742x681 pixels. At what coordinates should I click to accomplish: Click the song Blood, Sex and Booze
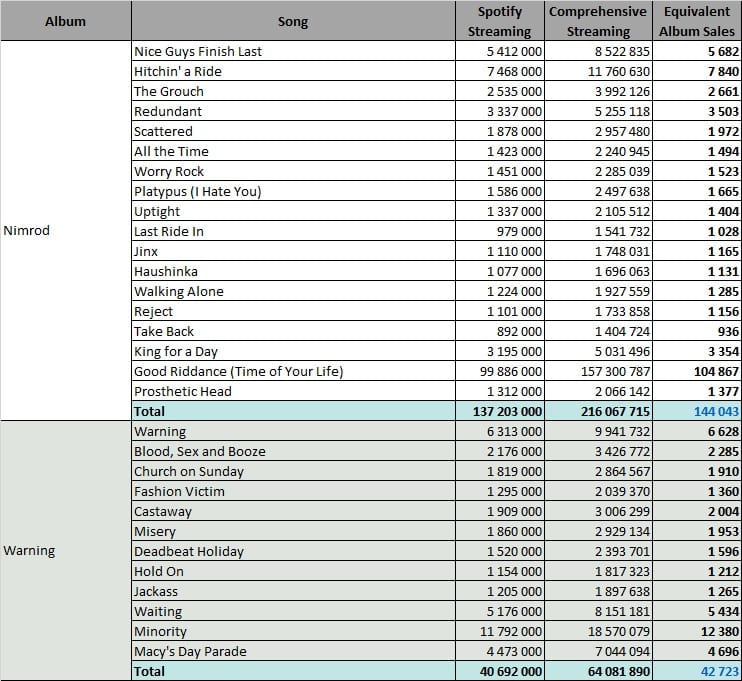point(293,451)
